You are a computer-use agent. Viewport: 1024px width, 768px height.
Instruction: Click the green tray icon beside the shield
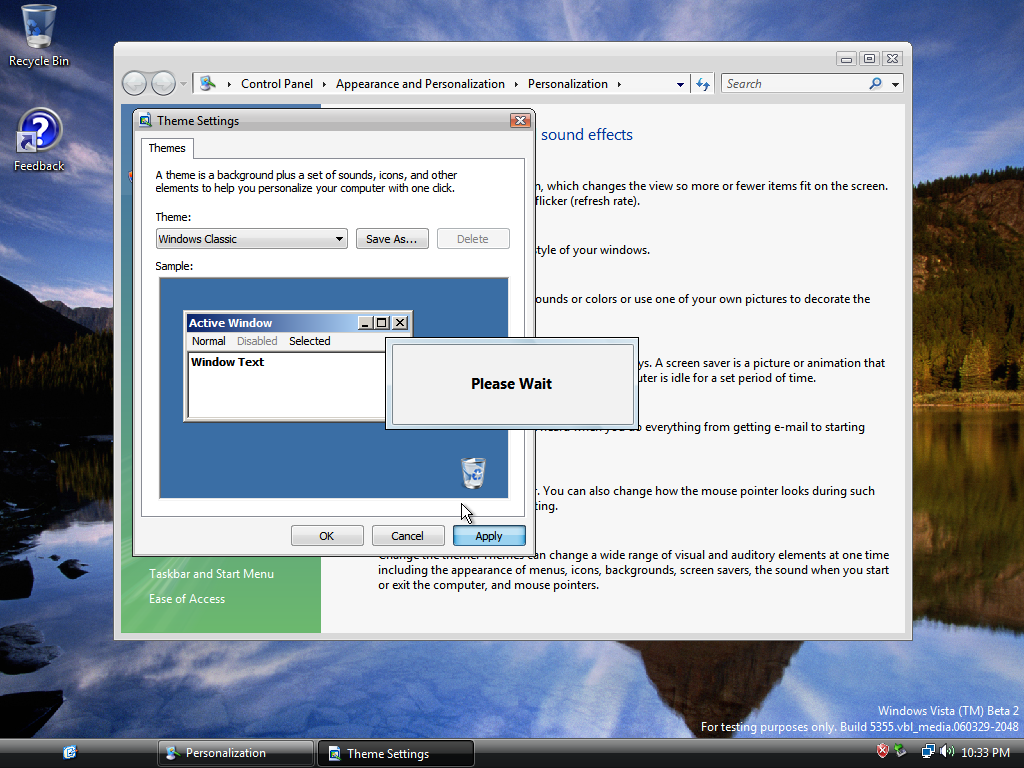(901, 751)
